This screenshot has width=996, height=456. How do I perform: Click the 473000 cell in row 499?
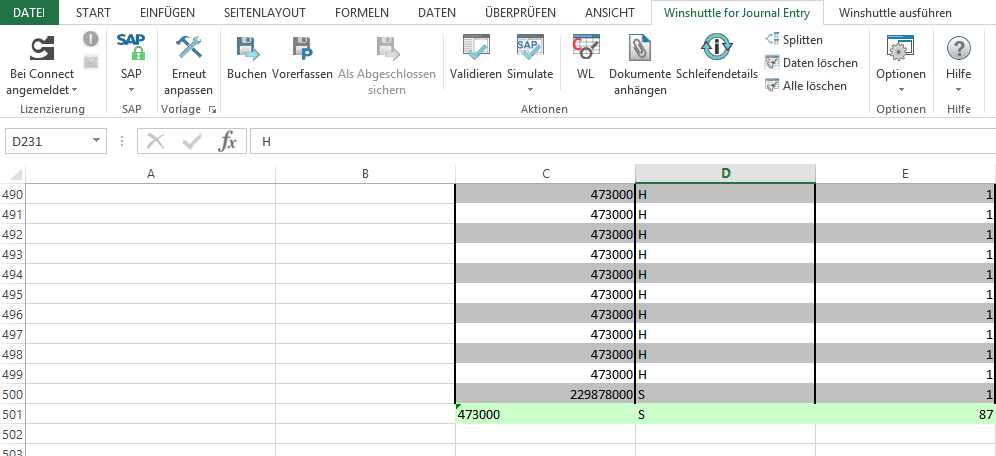[546, 374]
